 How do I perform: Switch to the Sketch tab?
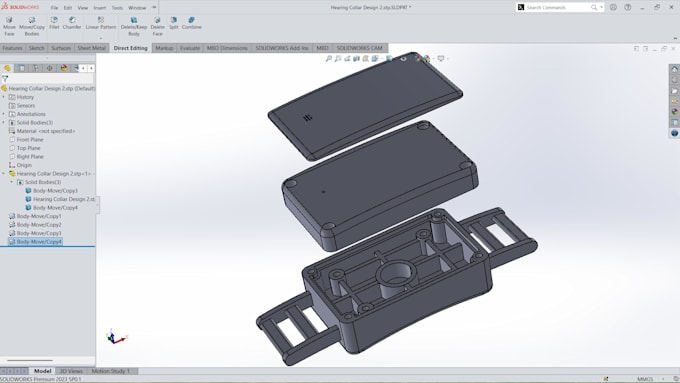coord(36,48)
